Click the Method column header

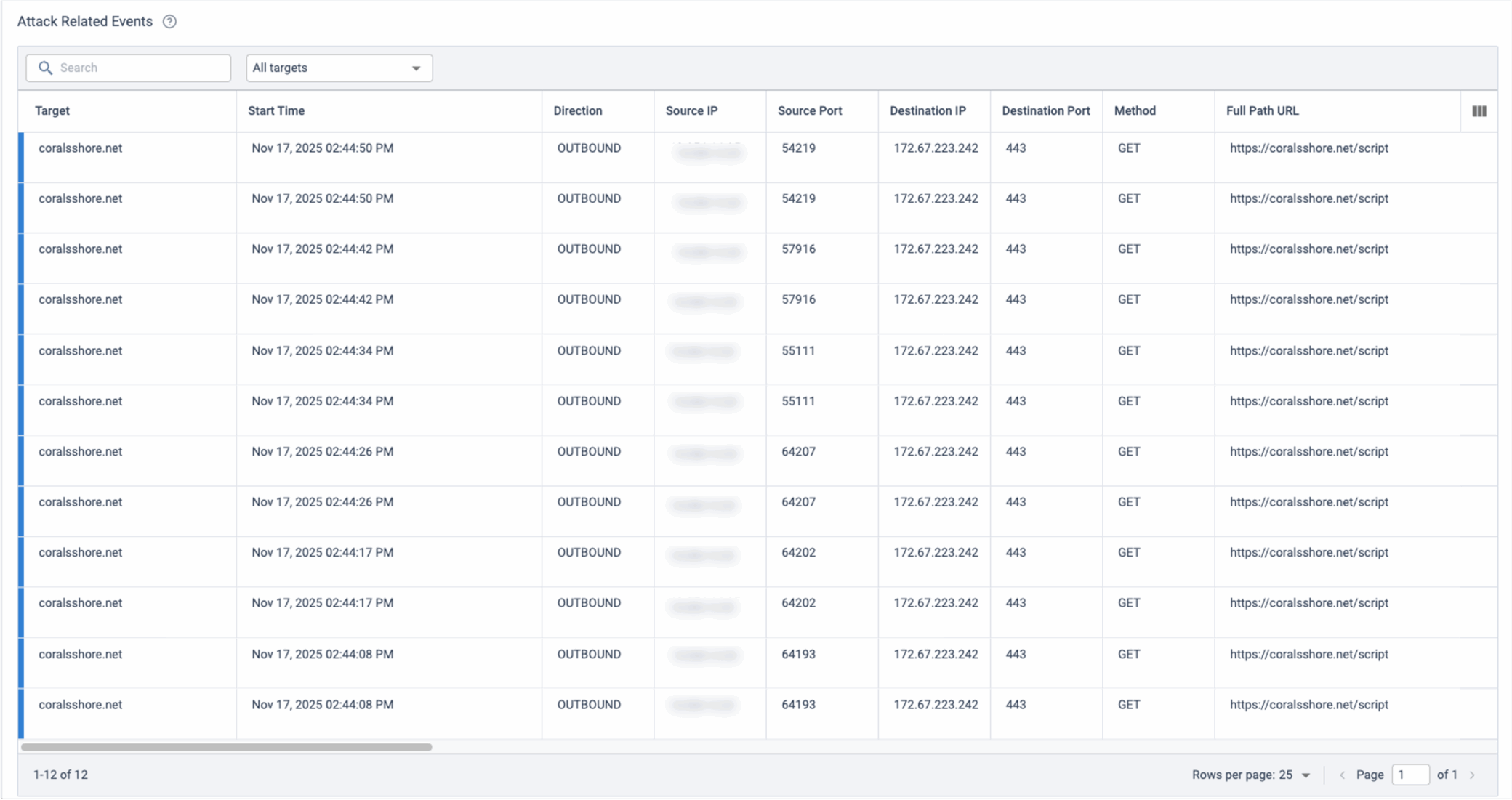[x=1134, y=110]
